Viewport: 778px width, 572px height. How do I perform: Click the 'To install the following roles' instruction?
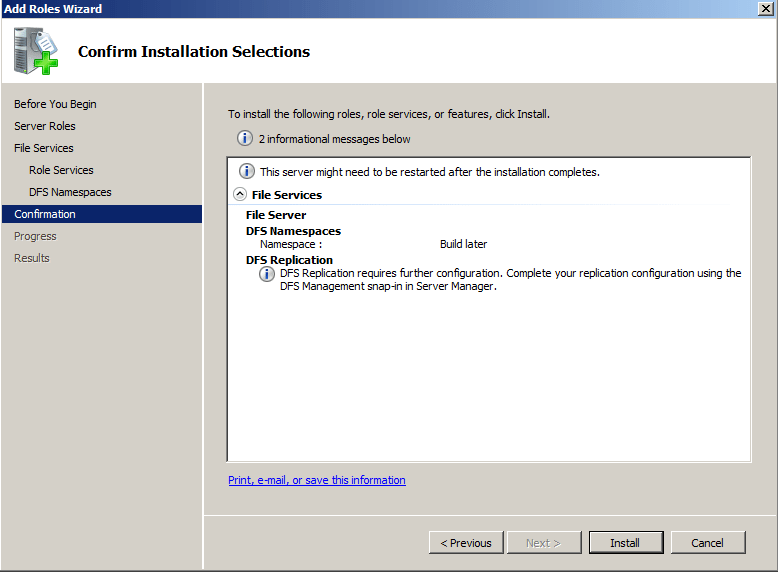pyautogui.click(x=389, y=114)
